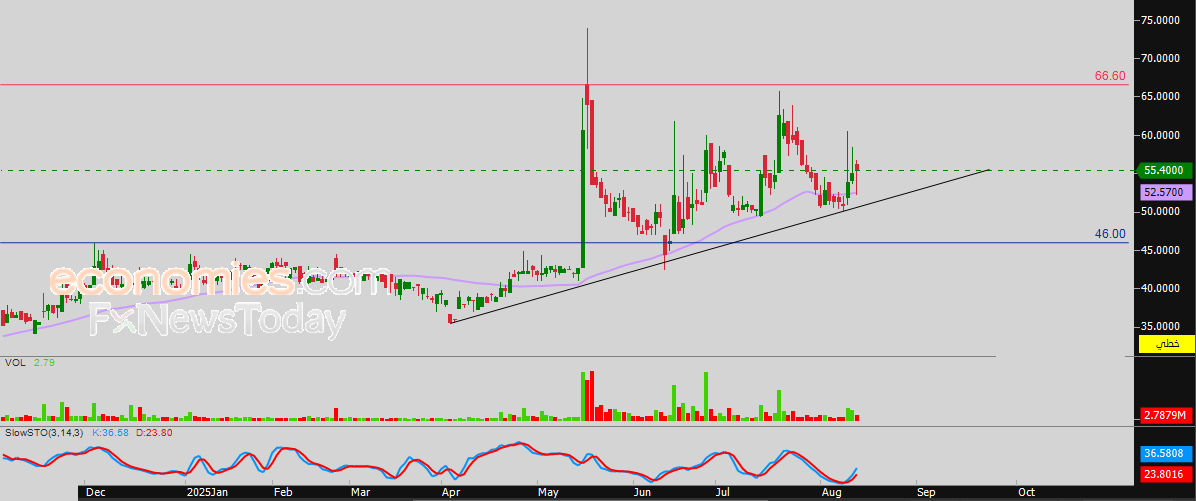Click the Mar label on time axis
This screenshot has height=501, width=1196.
pyautogui.click(x=359, y=493)
